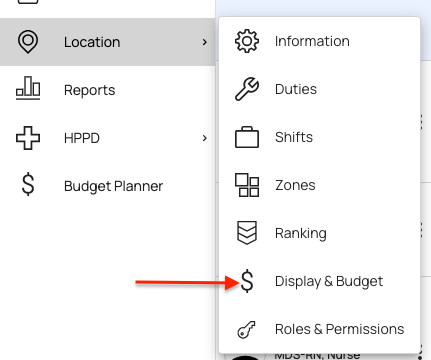Click the Location pin icon
This screenshot has width=431, height=360.
(x=28, y=42)
